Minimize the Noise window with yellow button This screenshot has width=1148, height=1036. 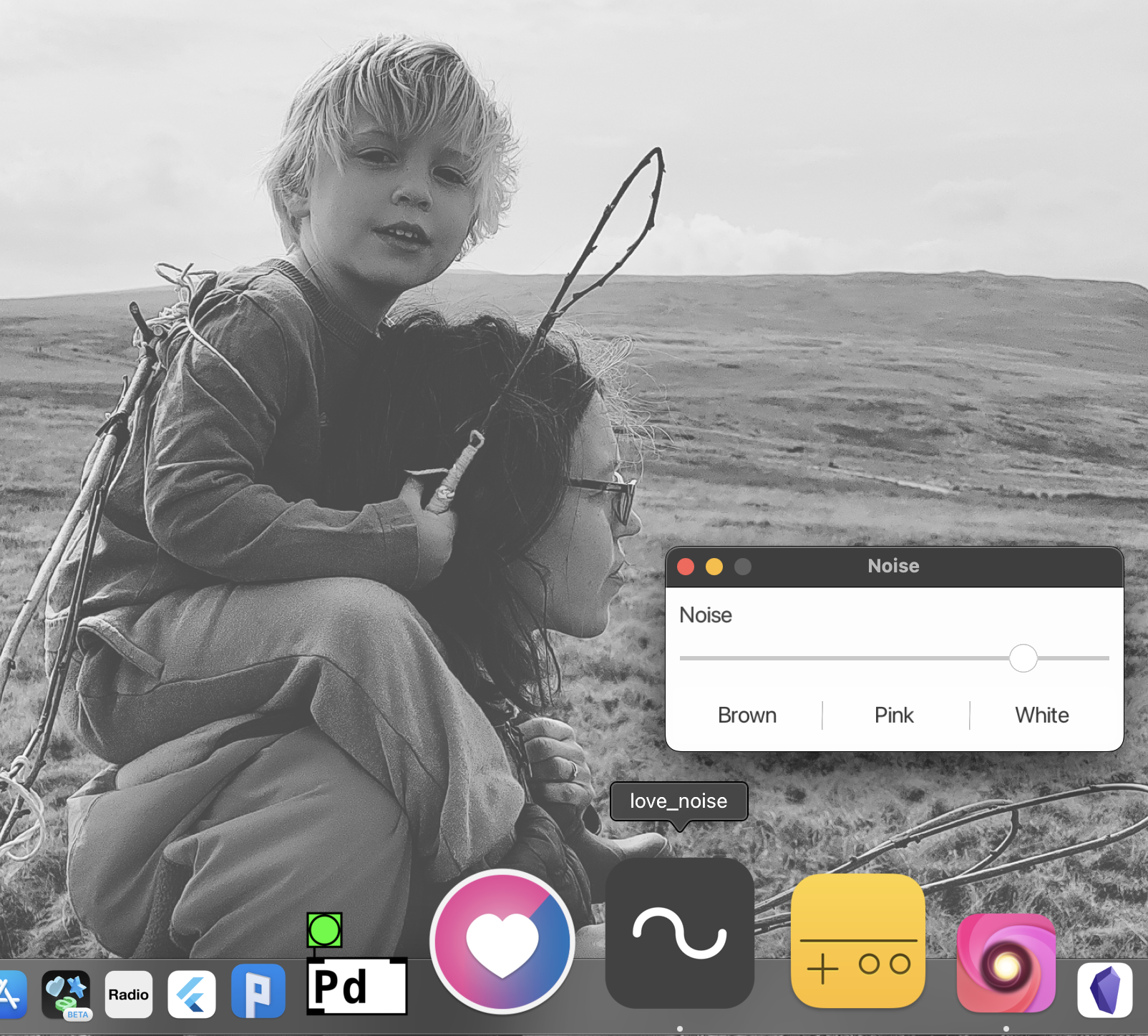point(714,567)
